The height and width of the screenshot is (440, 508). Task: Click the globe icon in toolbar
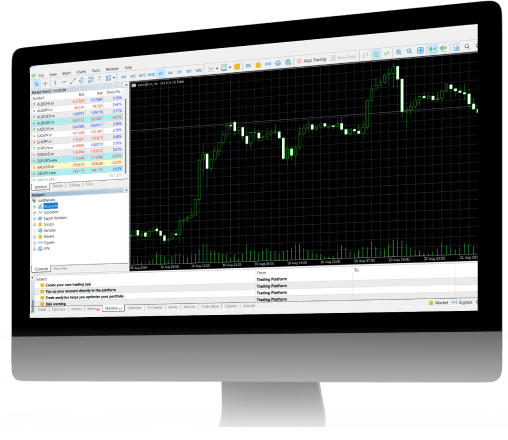coord(288,62)
